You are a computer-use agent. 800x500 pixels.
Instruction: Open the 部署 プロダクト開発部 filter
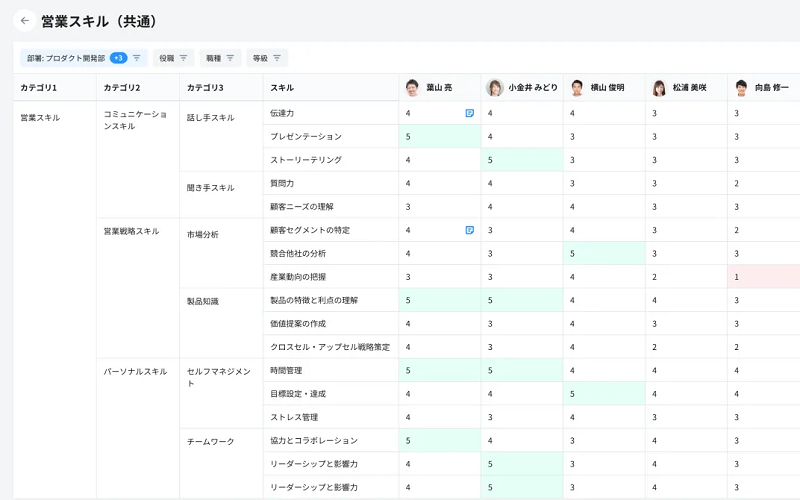point(66,58)
